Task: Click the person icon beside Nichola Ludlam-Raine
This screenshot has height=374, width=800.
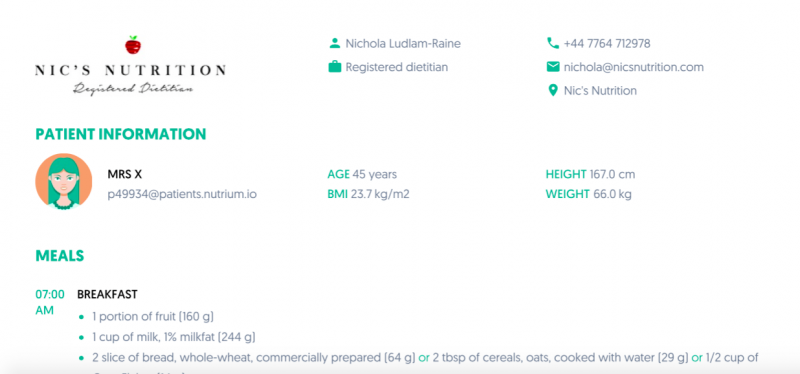Action: pos(335,43)
